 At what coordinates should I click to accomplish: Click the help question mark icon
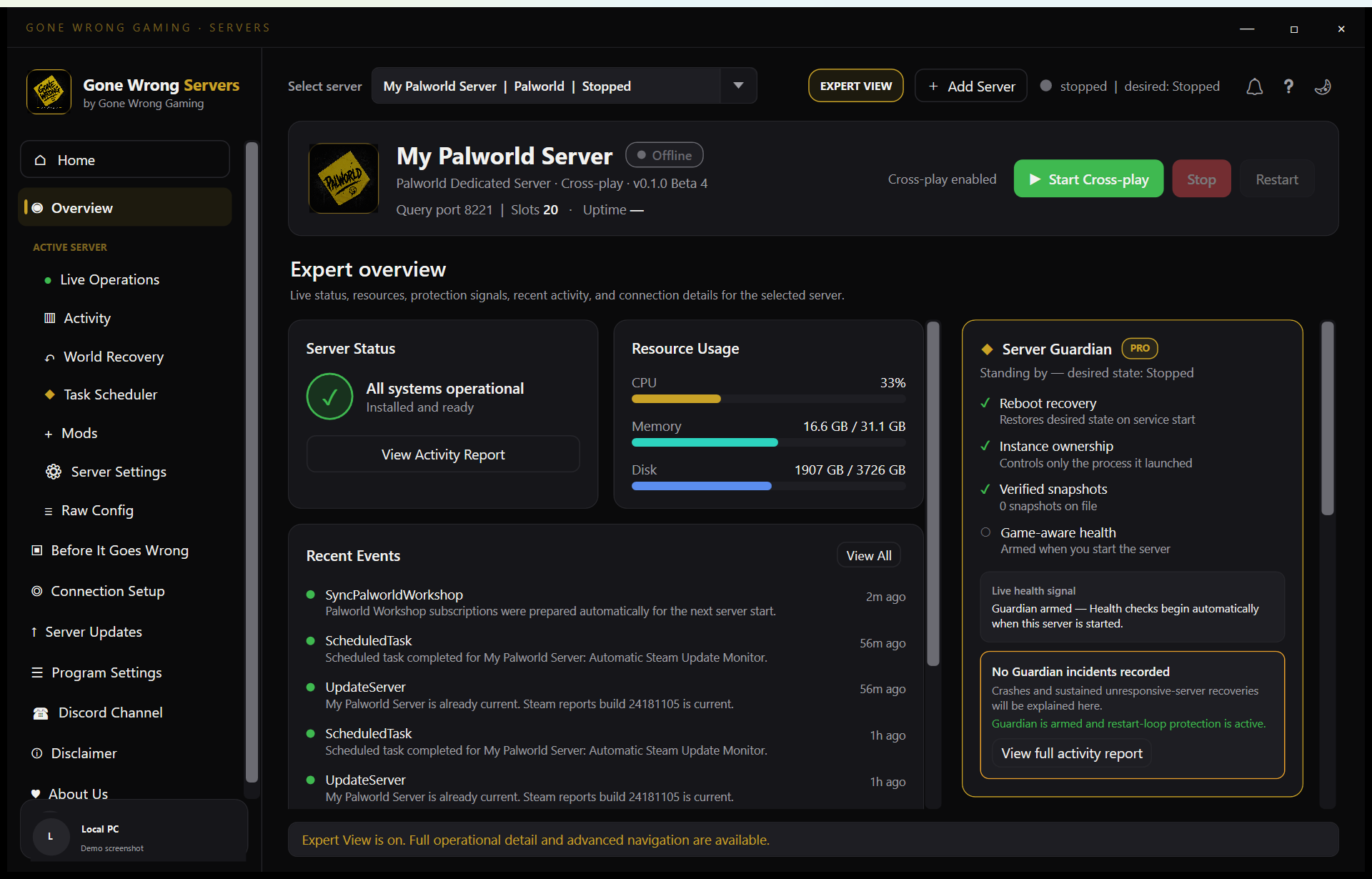(1288, 86)
